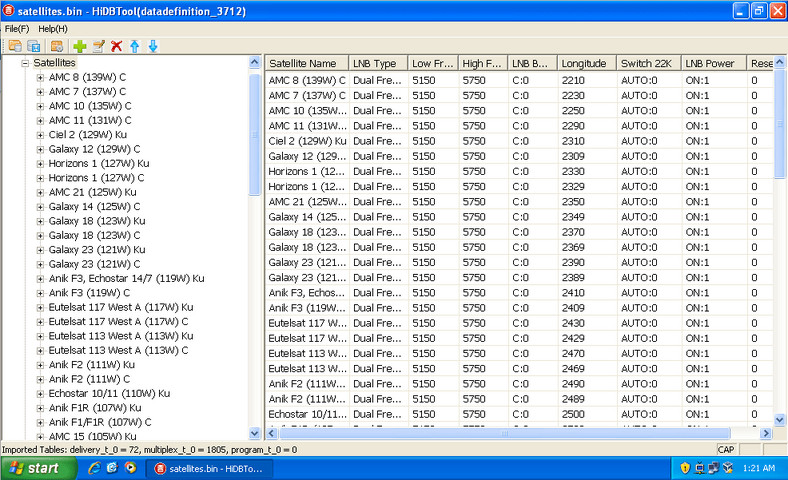Click the media player quick launch icon
The width and height of the screenshot is (788, 480).
click(131, 468)
